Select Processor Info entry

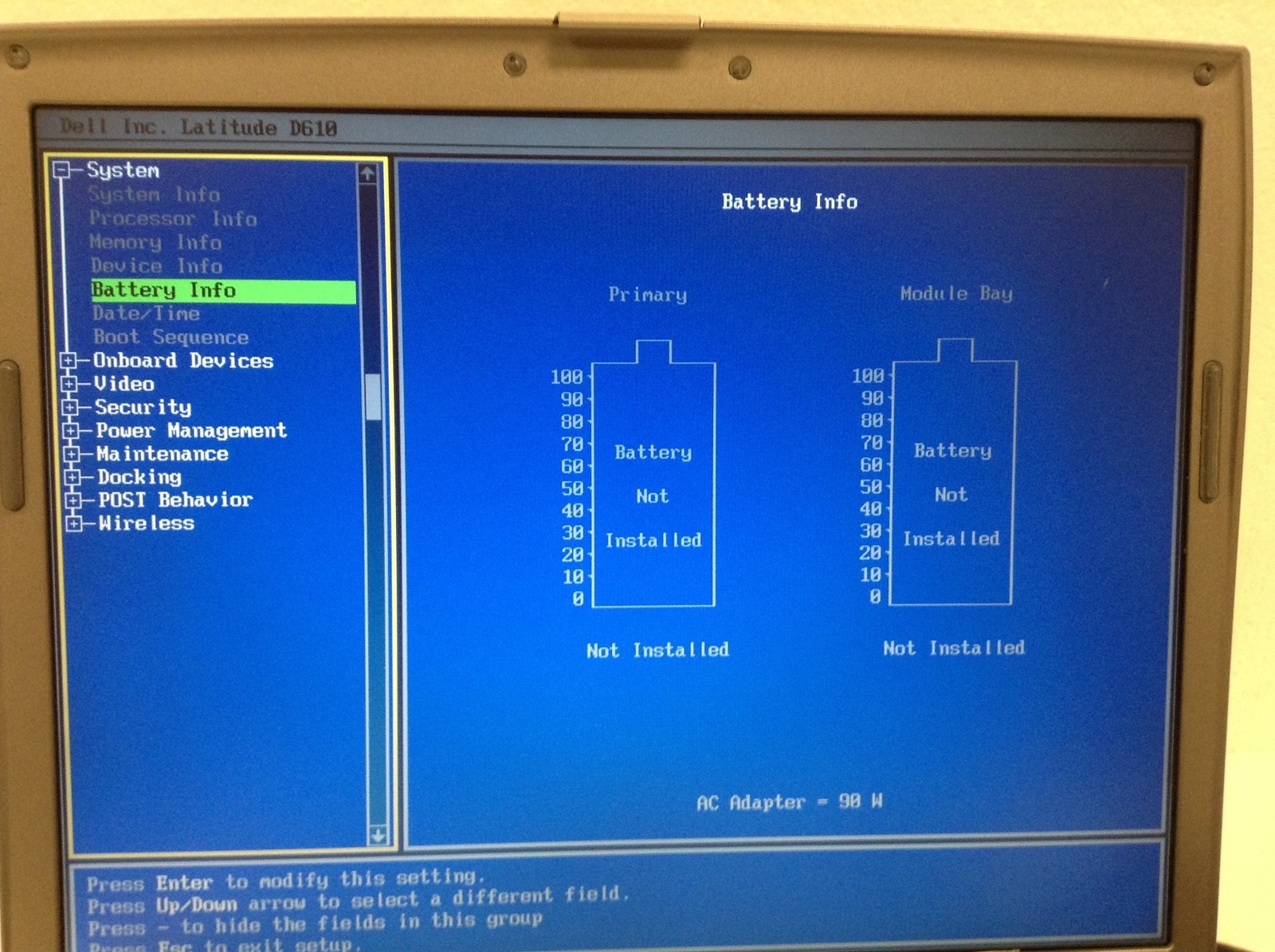[x=173, y=218]
